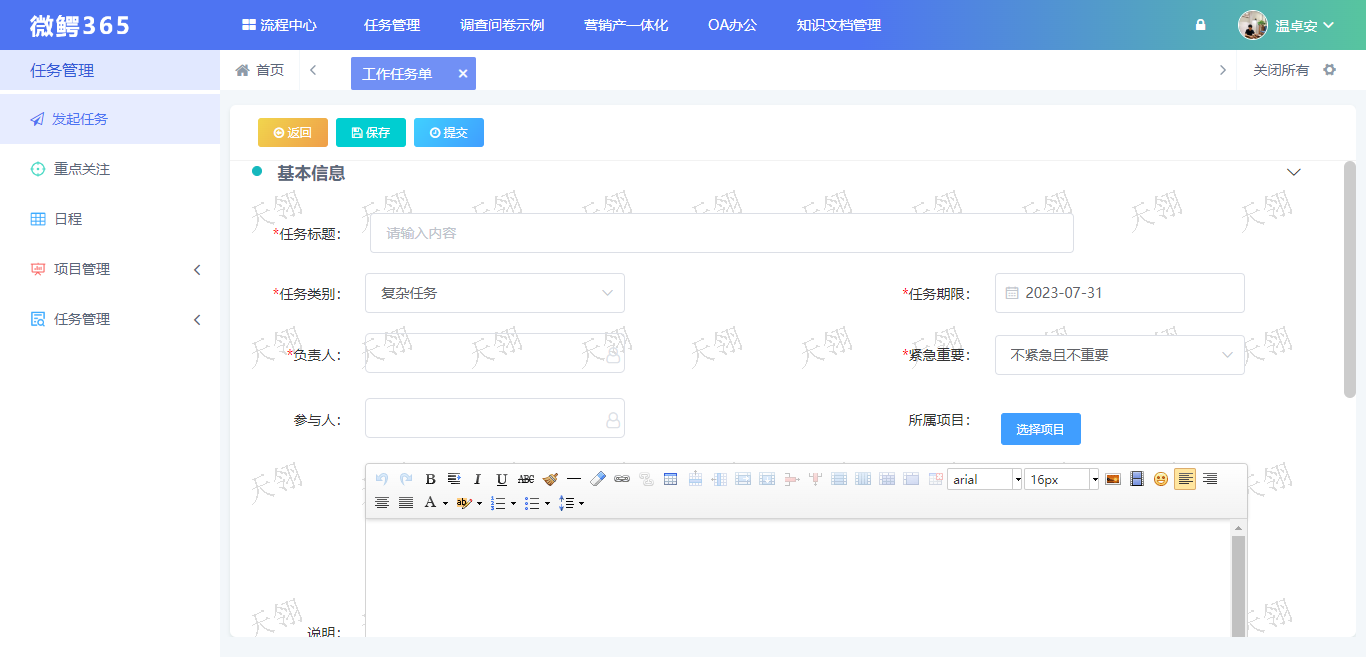Open the font color picker A icon
Image resolution: width=1366 pixels, height=657 pixels.
(x=431, y=502)
